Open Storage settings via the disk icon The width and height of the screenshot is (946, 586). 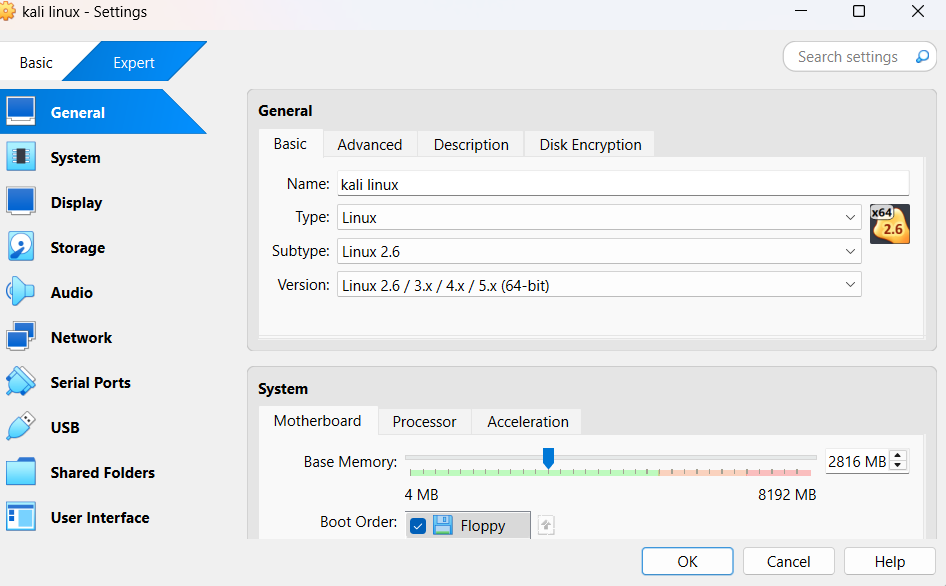pyautogui.click(x=21, y=247)
